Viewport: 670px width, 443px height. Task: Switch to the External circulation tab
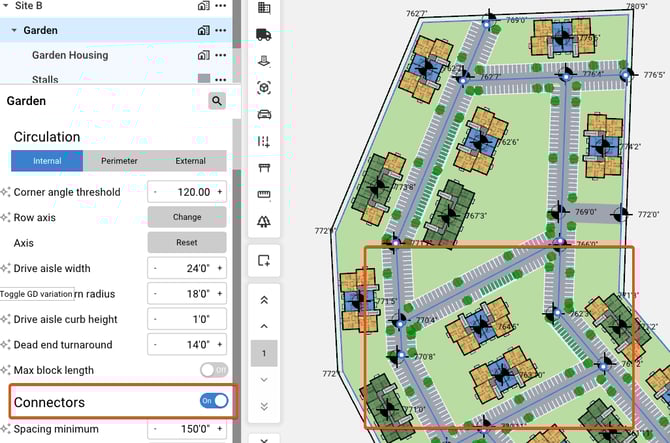click(x=190, y=161)
